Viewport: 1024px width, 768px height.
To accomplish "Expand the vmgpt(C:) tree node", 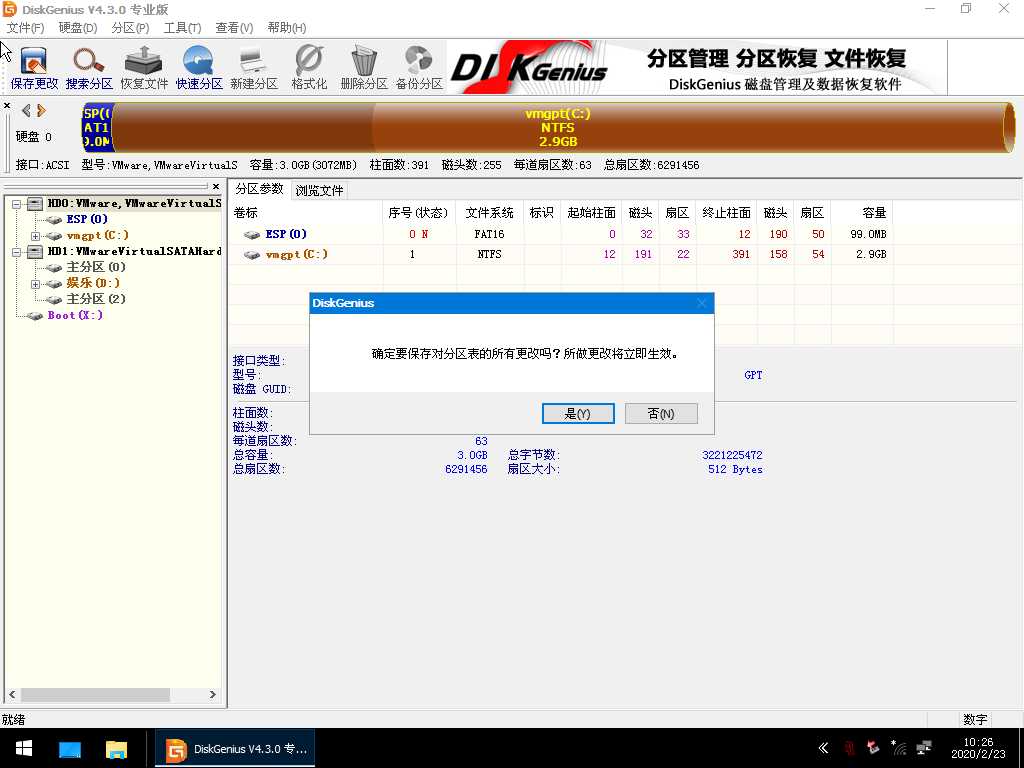I will pyautogui.click(x=36, y=236).
